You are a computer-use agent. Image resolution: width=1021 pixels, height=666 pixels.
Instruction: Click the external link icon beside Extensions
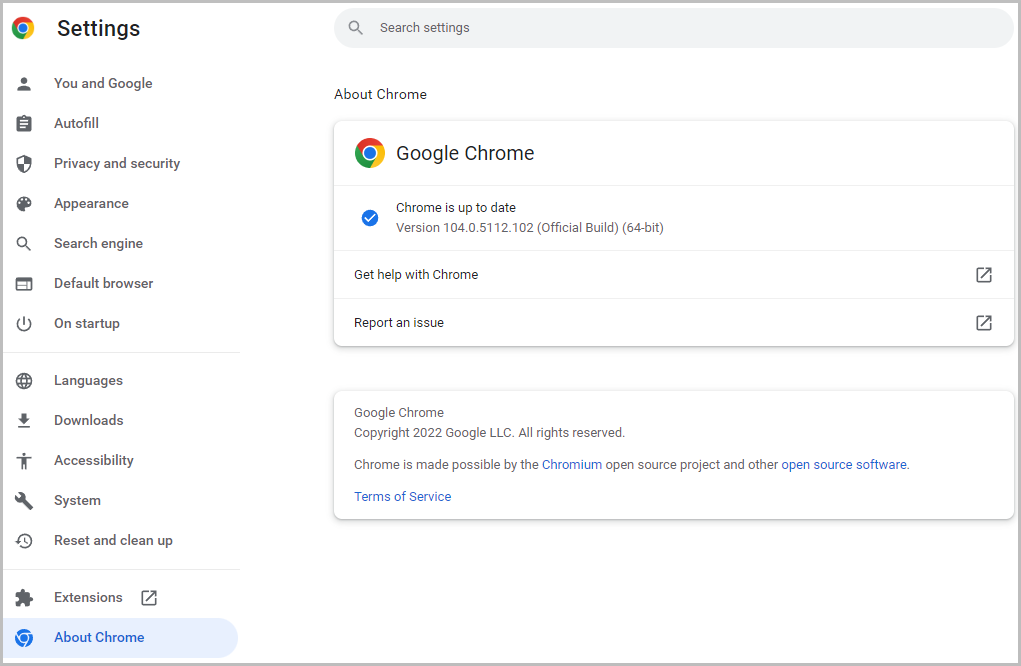(x=149, y=598)
